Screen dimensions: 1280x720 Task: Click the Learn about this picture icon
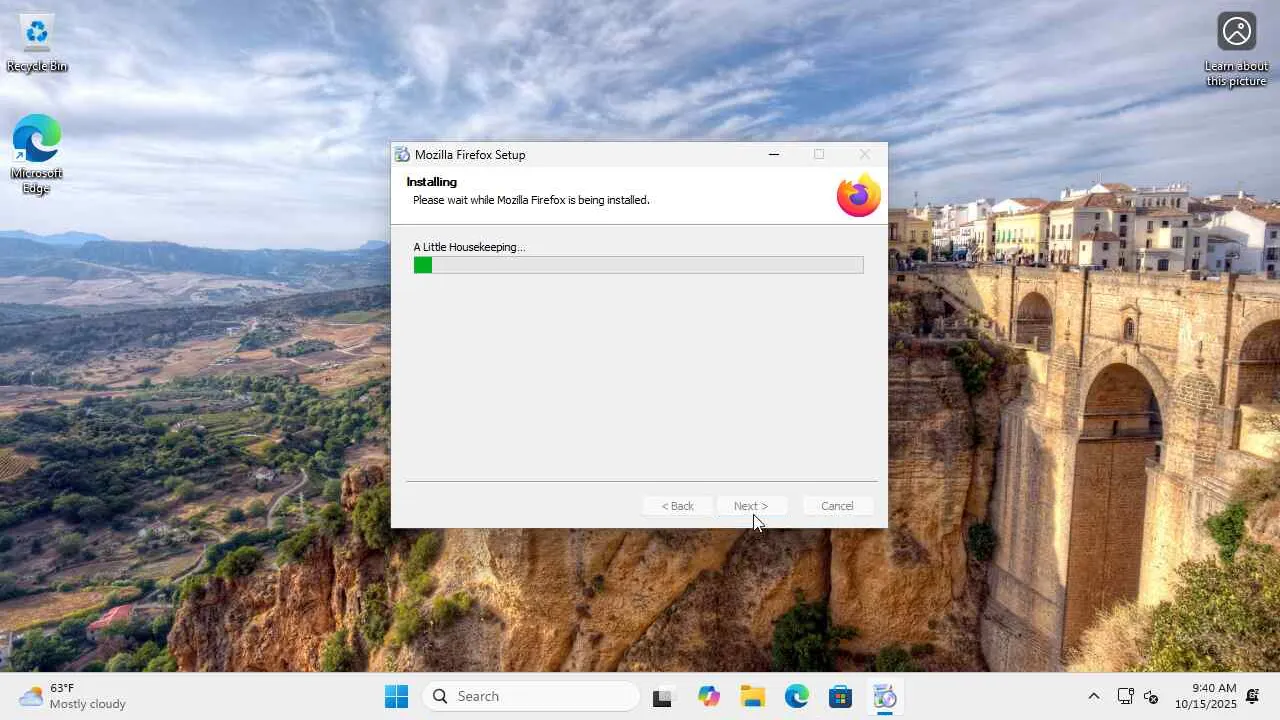pos(1237,50)
